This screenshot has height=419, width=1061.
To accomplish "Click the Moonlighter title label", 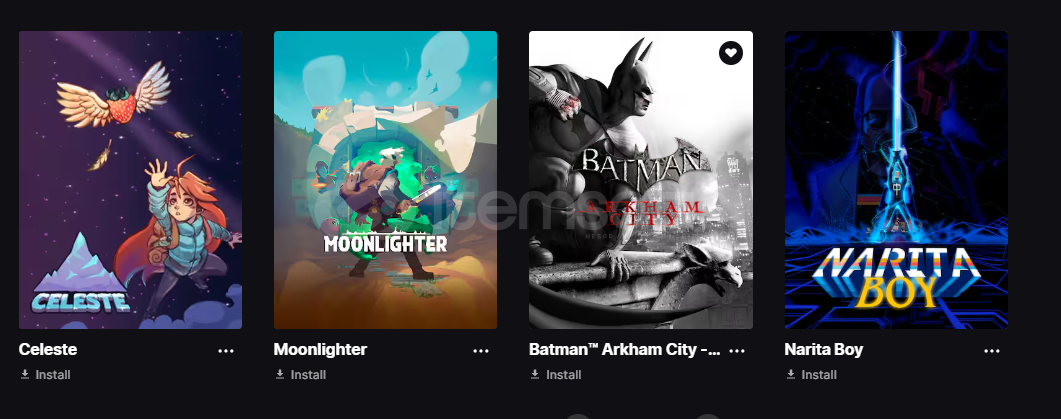I will pyautogui.click(x=320, y=349).
